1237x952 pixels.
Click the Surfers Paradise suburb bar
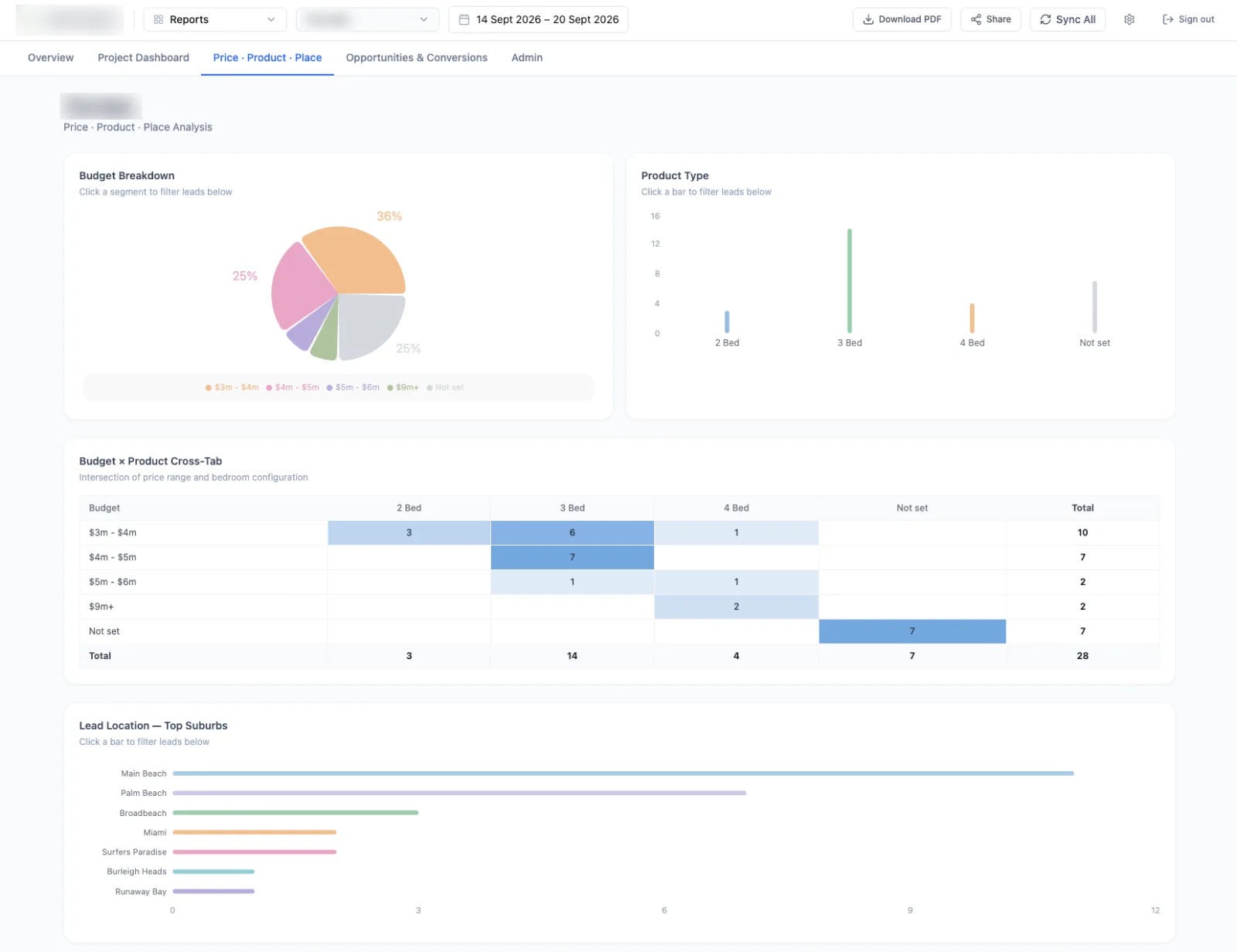click(x=254, y=852)
